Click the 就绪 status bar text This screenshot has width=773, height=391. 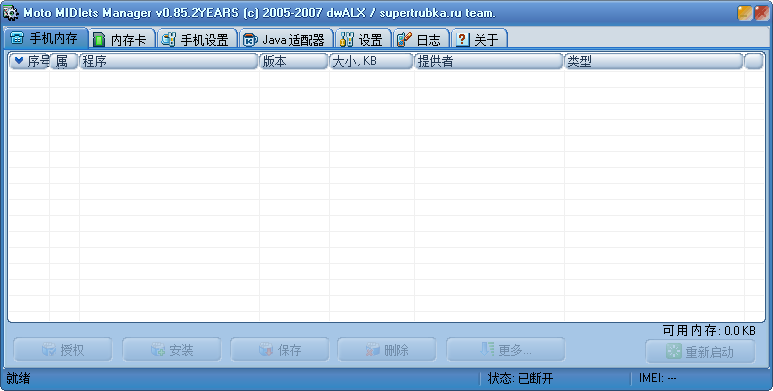pos(18,378)
